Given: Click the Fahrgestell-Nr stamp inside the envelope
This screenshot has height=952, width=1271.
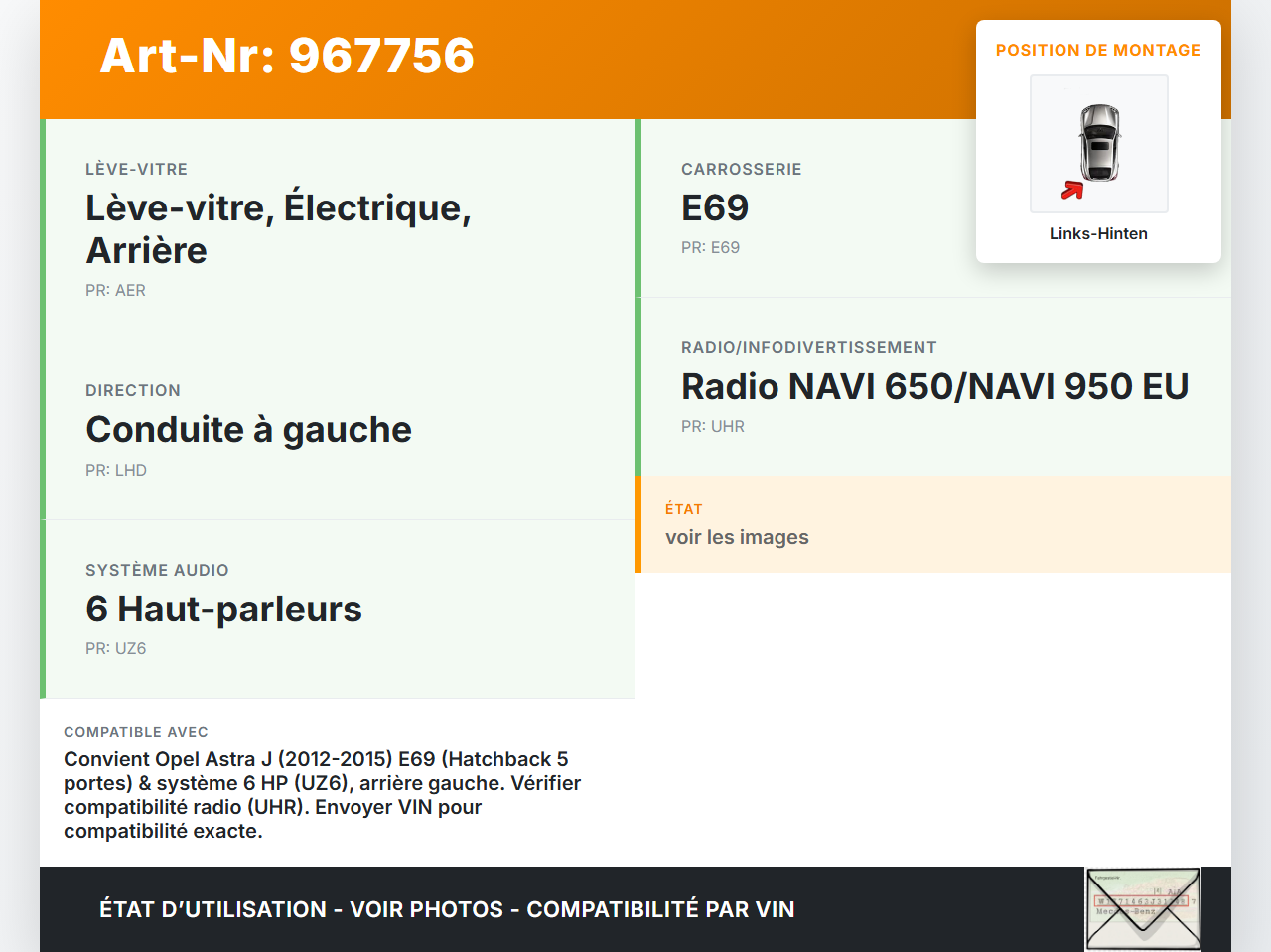Looking at the screenshot, I should point(1143,901).
